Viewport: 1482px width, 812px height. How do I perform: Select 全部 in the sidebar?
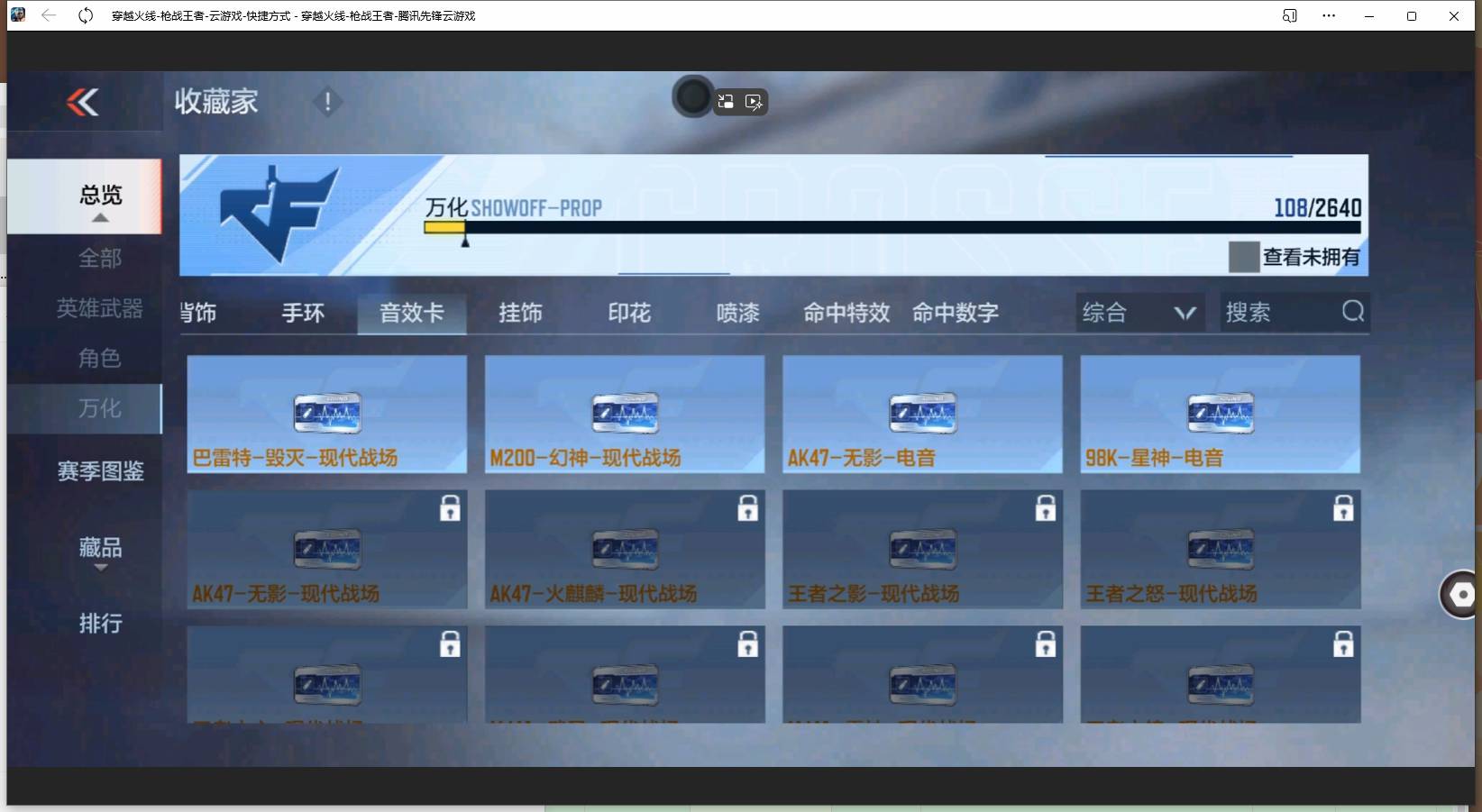[x=100, y=259]
